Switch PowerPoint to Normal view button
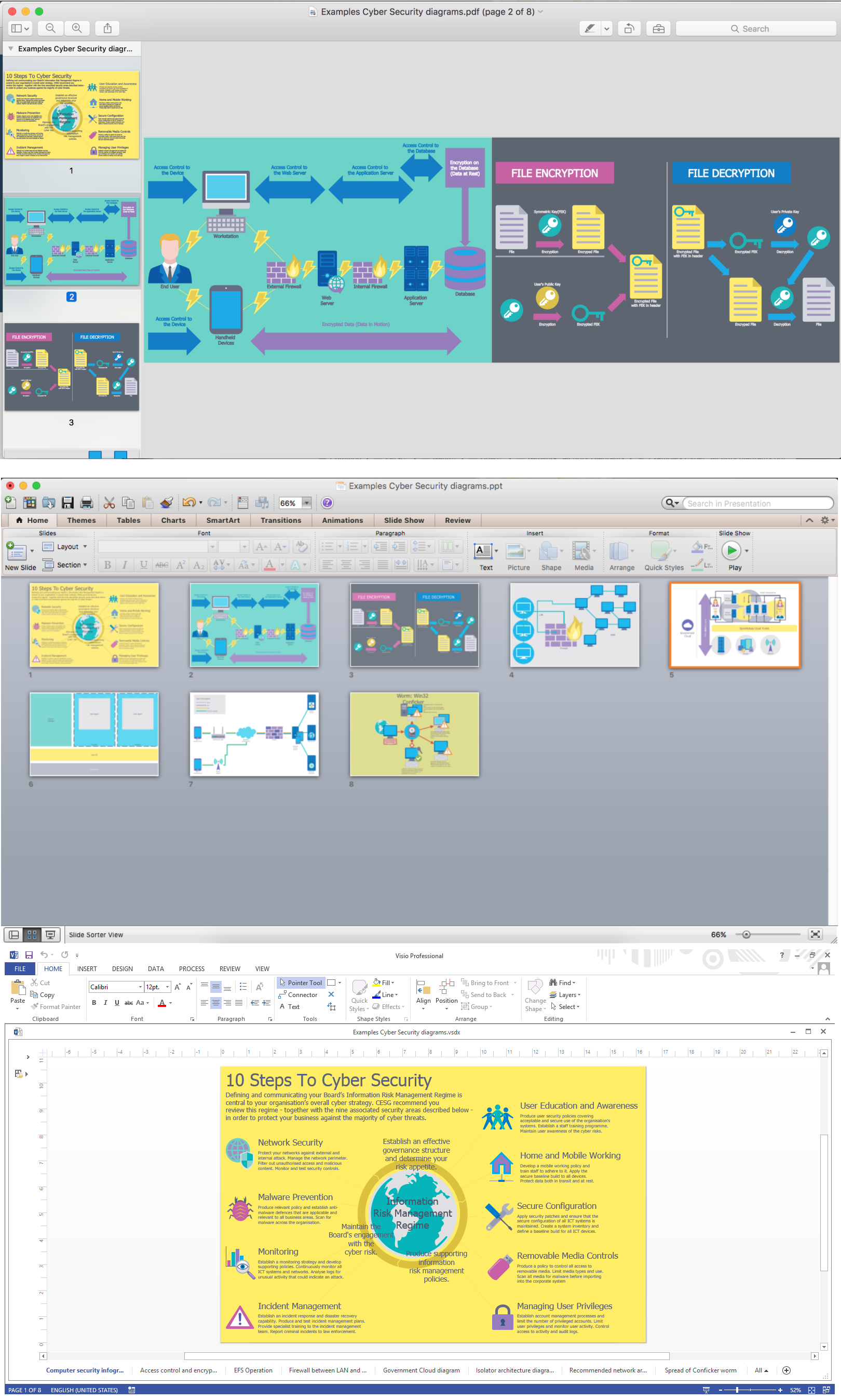Viewport: 841px width, 1400px height. (14, 935)
